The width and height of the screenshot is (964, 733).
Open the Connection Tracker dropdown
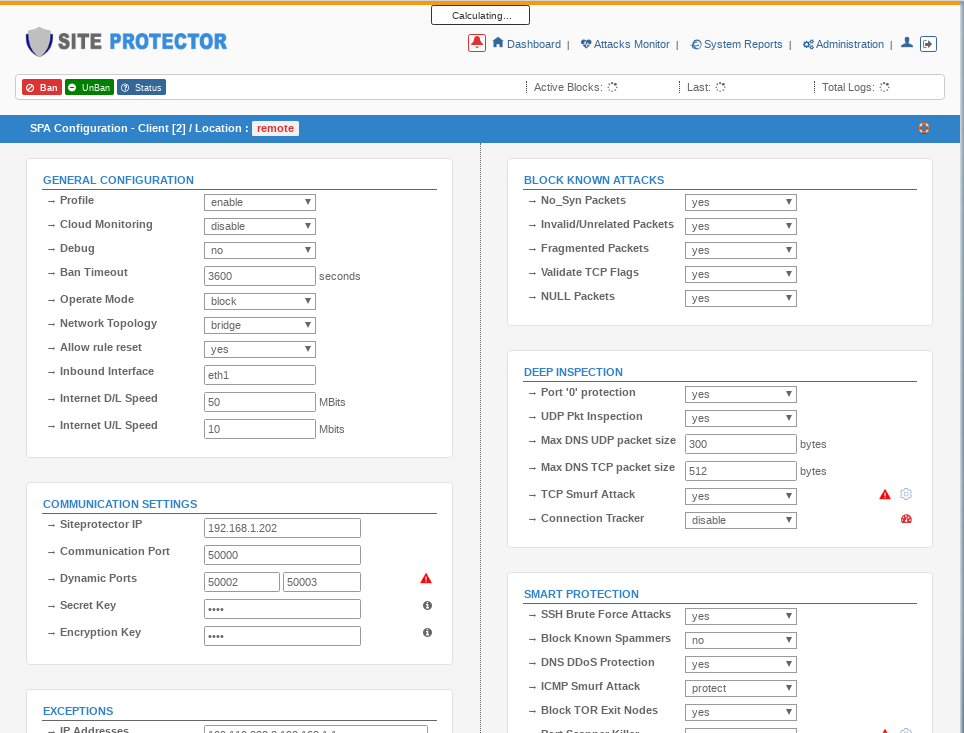pyautogui.click(x=740, y=520)
